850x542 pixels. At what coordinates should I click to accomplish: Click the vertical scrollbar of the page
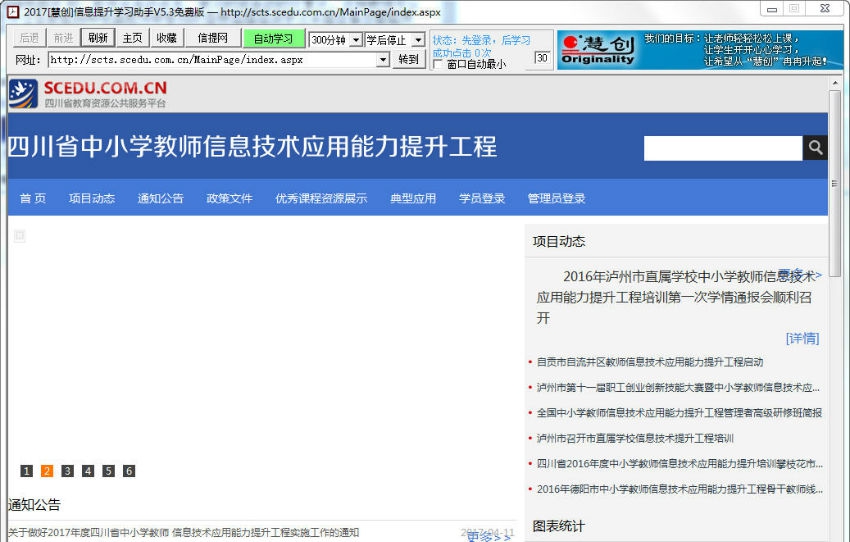835,300
